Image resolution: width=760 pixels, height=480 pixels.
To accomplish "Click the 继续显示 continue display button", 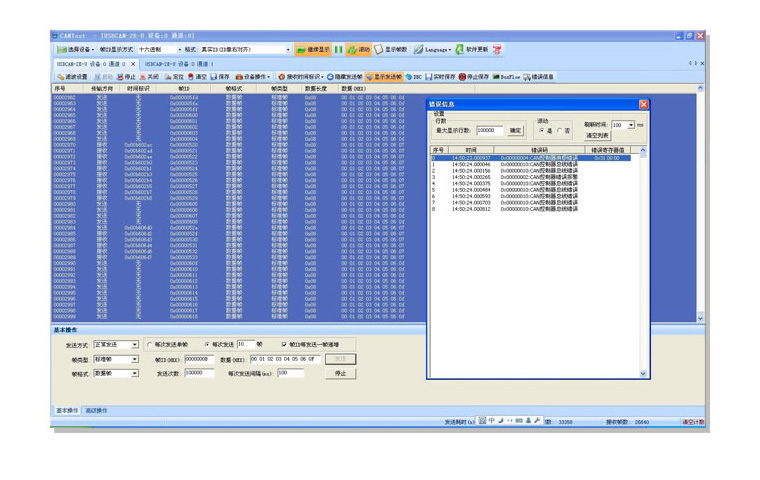I will tap(313, 49).
